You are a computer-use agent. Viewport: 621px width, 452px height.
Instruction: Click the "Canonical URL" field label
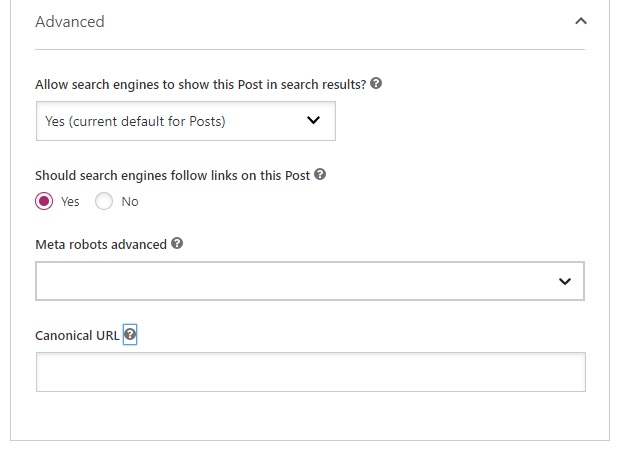coord(77,336)
